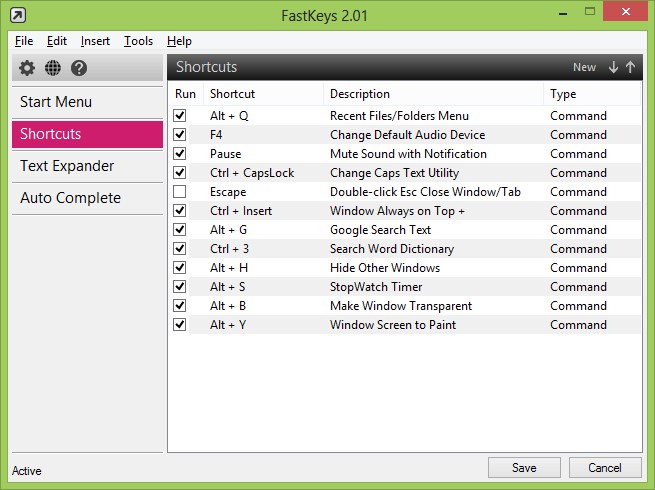
Task: Open the Edit menu
Action: [x=57, y=41]
